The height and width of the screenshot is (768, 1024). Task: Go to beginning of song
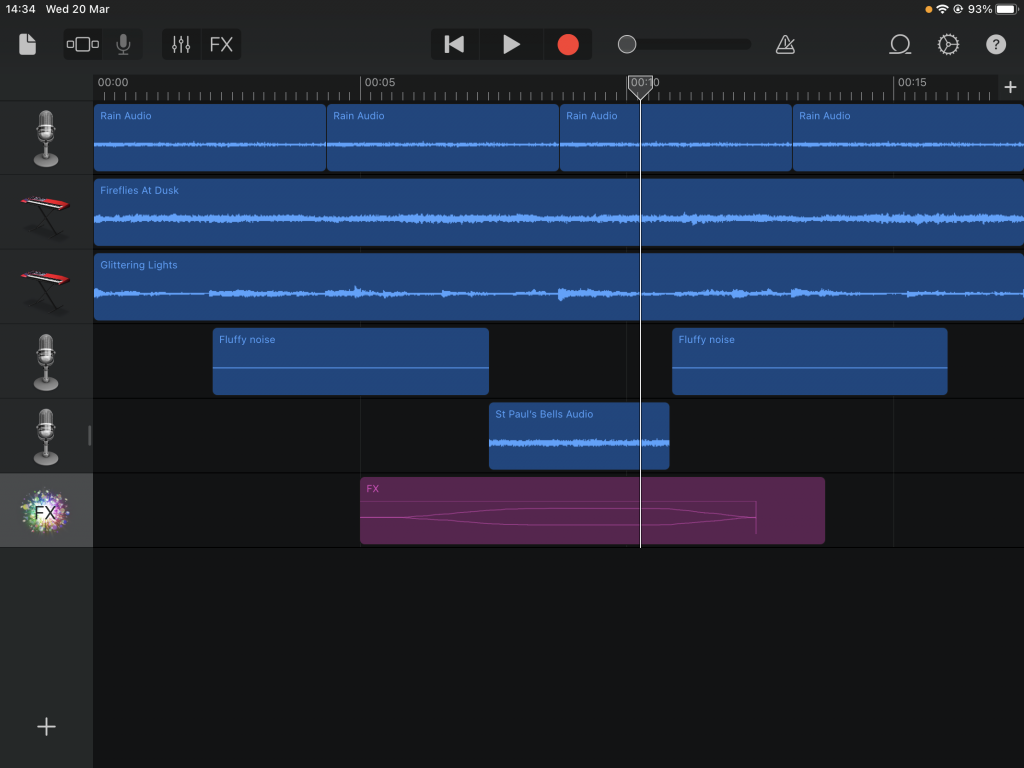455,44
